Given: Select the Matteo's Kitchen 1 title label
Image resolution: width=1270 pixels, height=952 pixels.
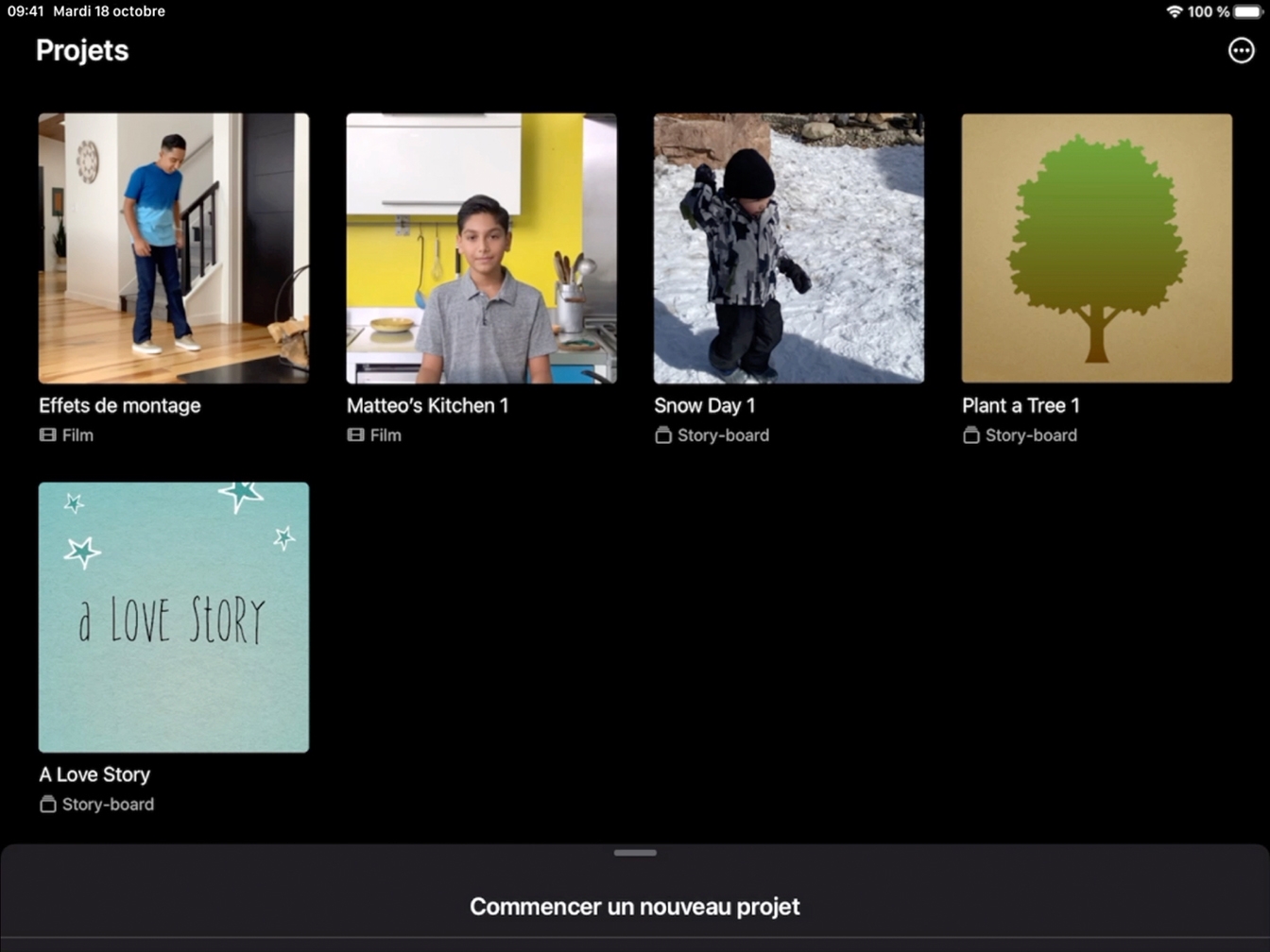Looking at the screenshot, I should pyautogui.click(x=427, y=405).
